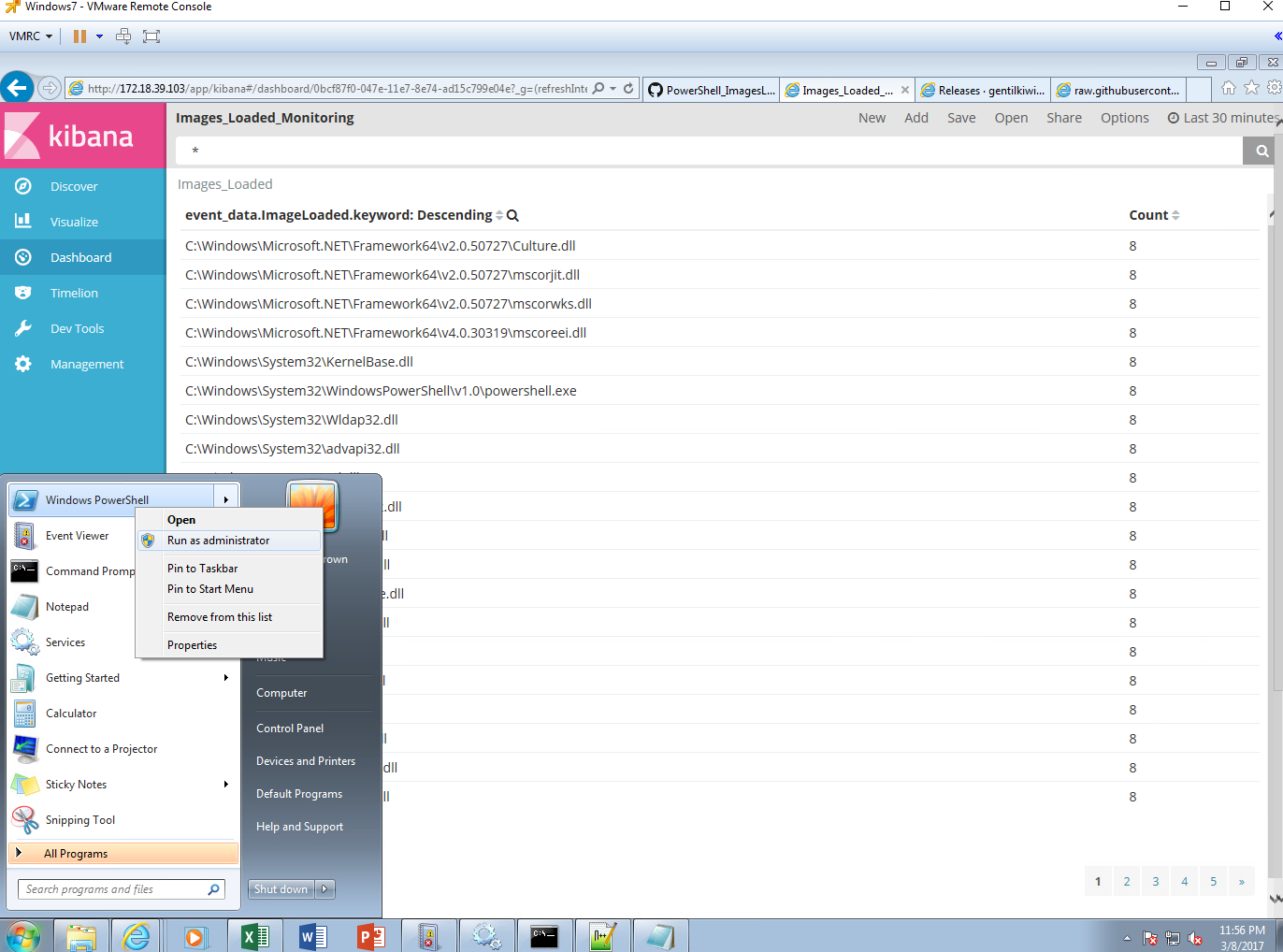Click Share in the dashboard menu
The height and width of the screenshot is (952, 1283).
[x=1064, y=118]
